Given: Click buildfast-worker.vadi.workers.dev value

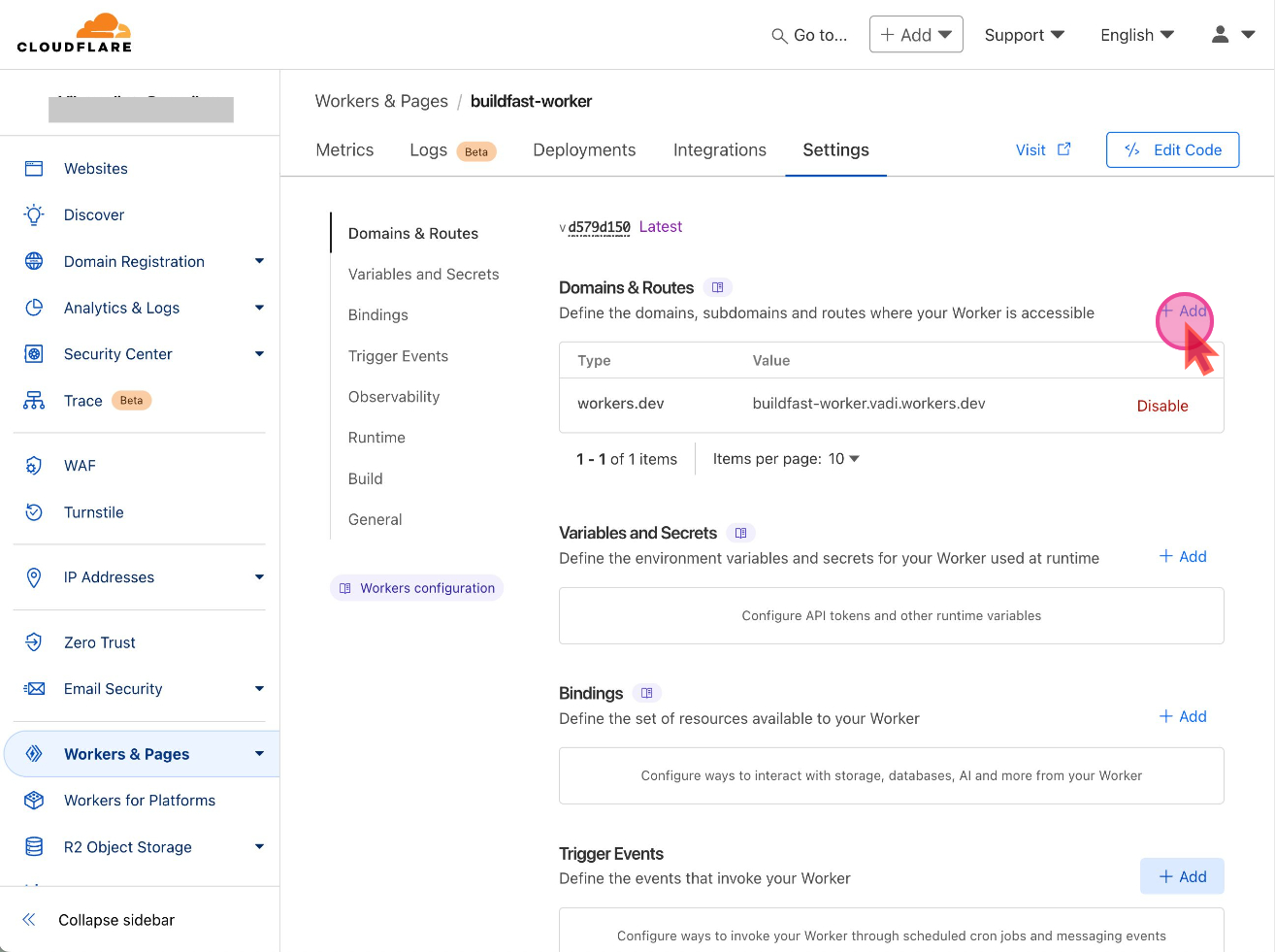Looking at the screenshot, I should 868,404.
